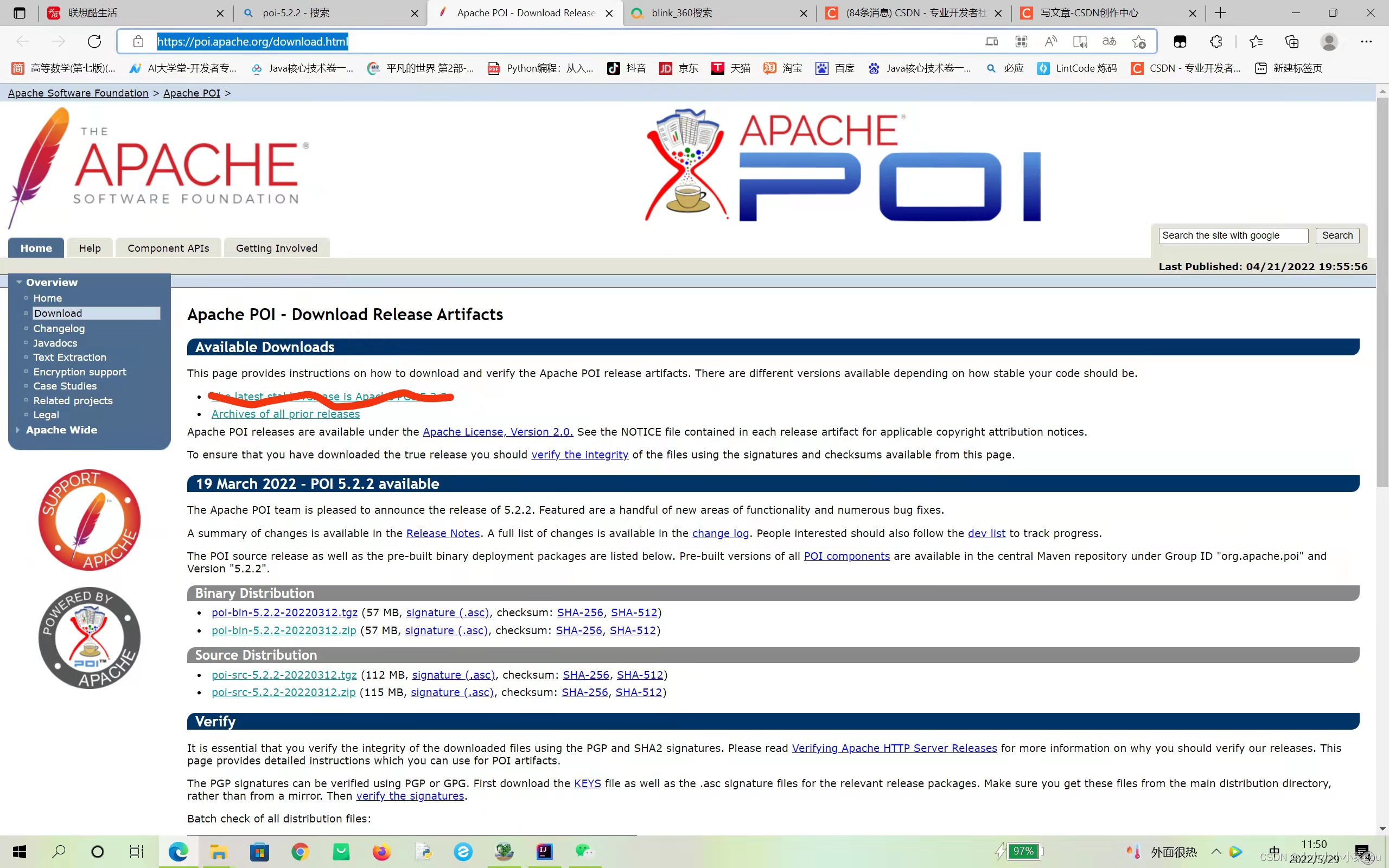
Task: Click the site security lock icon
Action: coord(138,41)
